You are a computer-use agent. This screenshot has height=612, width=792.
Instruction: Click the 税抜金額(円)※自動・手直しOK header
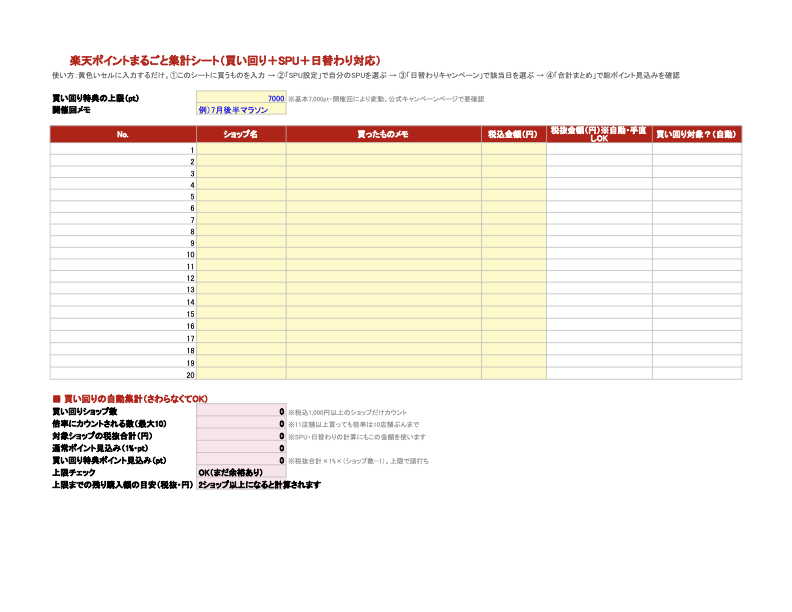click(599, 134)
